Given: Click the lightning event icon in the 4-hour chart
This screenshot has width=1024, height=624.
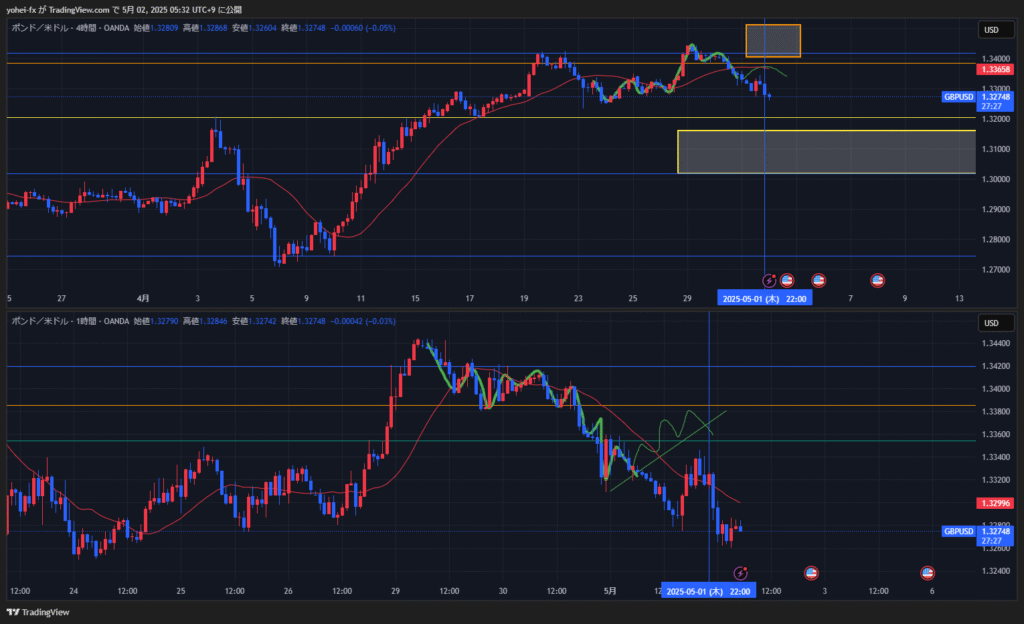Looking at the screenshot, I should [x=769, y=281].
